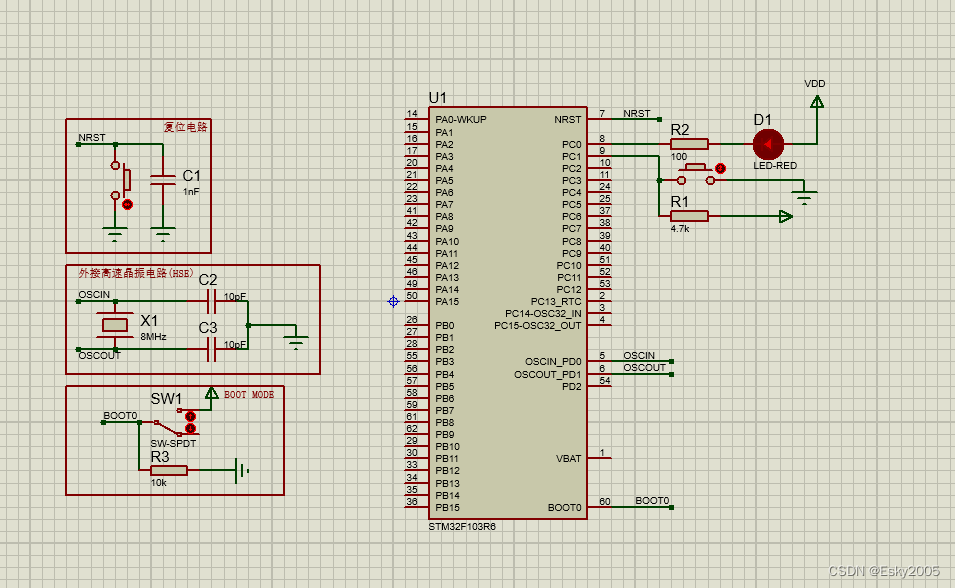Click the OSCIN_PD0 pin label
Image resolution: width=955 pixels, height=588 pixels.
(554, 361)
